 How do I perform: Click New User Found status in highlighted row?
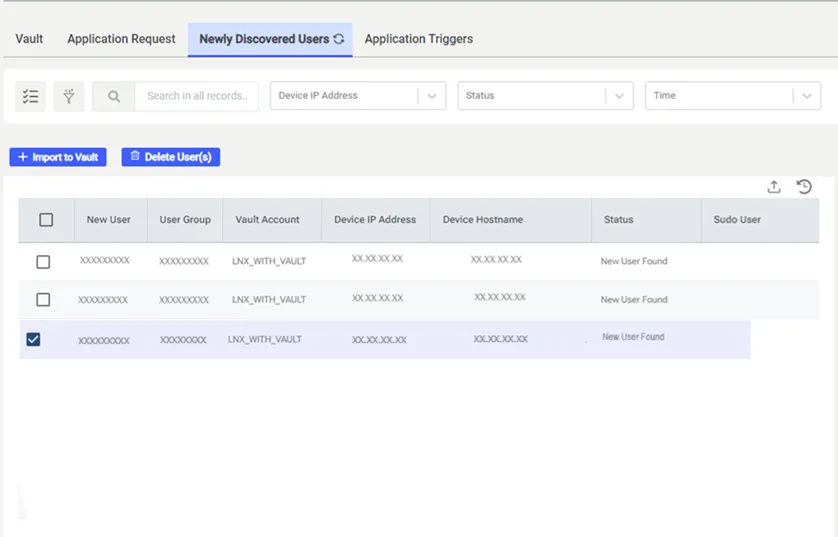[633, 337]
